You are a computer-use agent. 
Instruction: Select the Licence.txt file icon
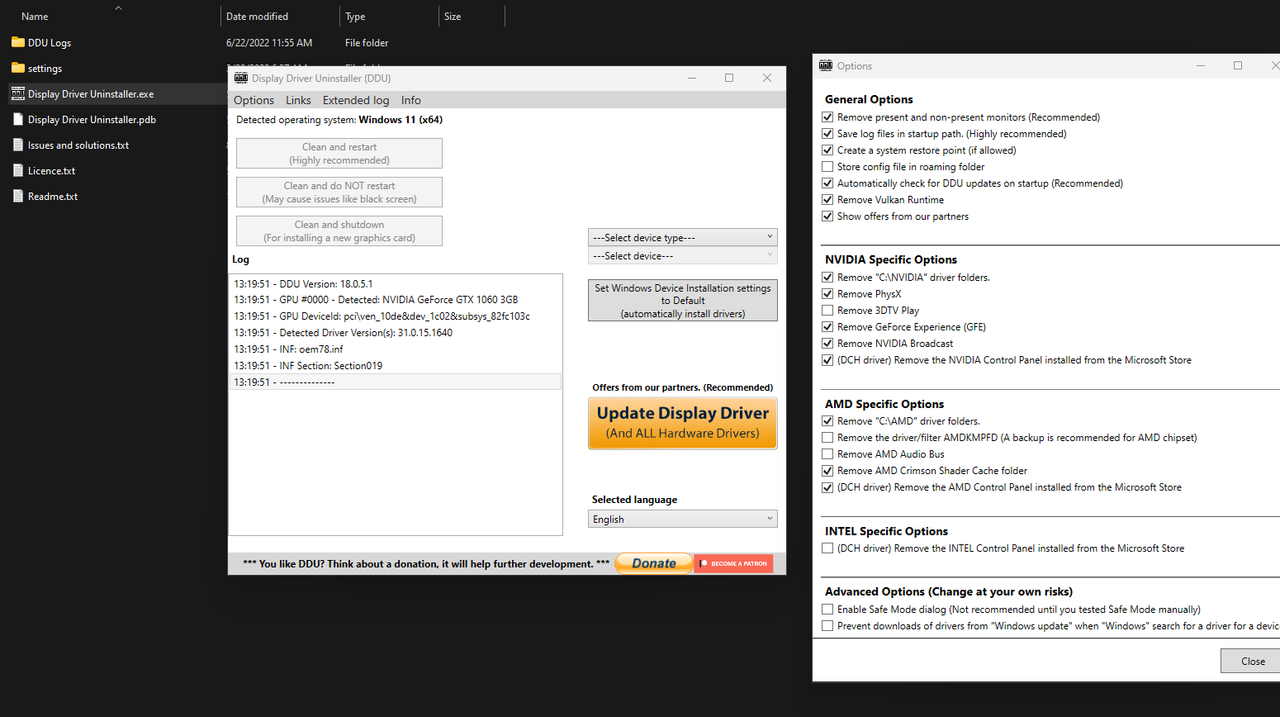click(18, 171)
